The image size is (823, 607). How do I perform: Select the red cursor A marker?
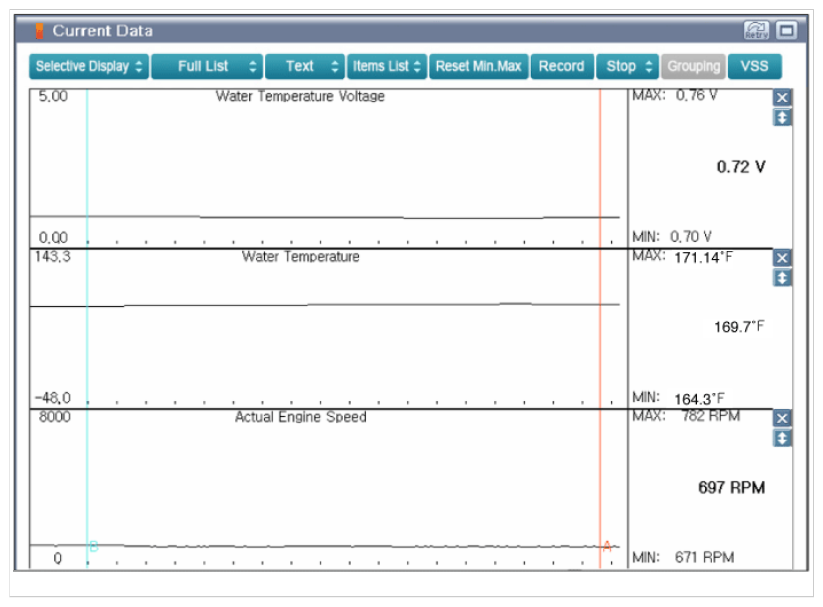(x=607, y=547)
